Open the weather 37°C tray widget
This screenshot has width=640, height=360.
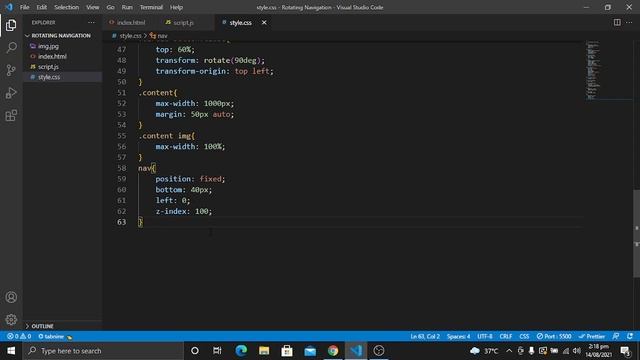(484, 351)
